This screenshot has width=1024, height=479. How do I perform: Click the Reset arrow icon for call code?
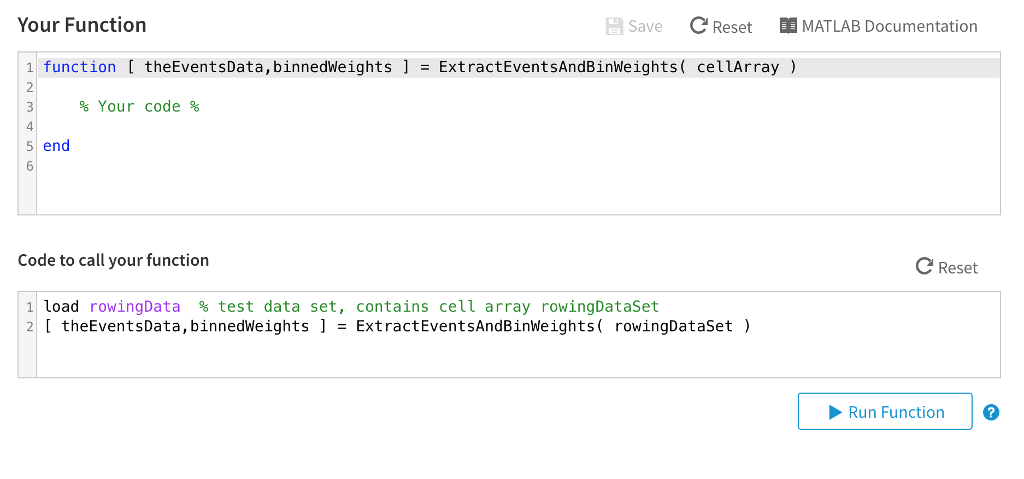[924, 267]
